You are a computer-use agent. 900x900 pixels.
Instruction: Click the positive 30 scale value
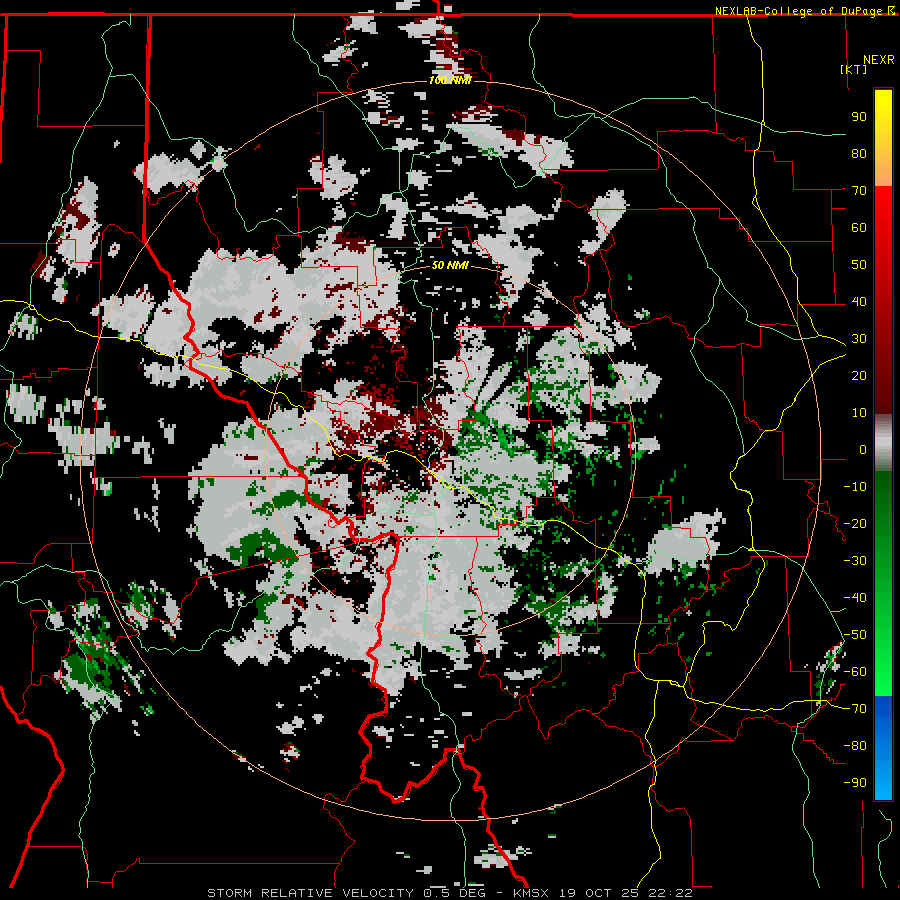pyautogui.click(x=859, y=339)
